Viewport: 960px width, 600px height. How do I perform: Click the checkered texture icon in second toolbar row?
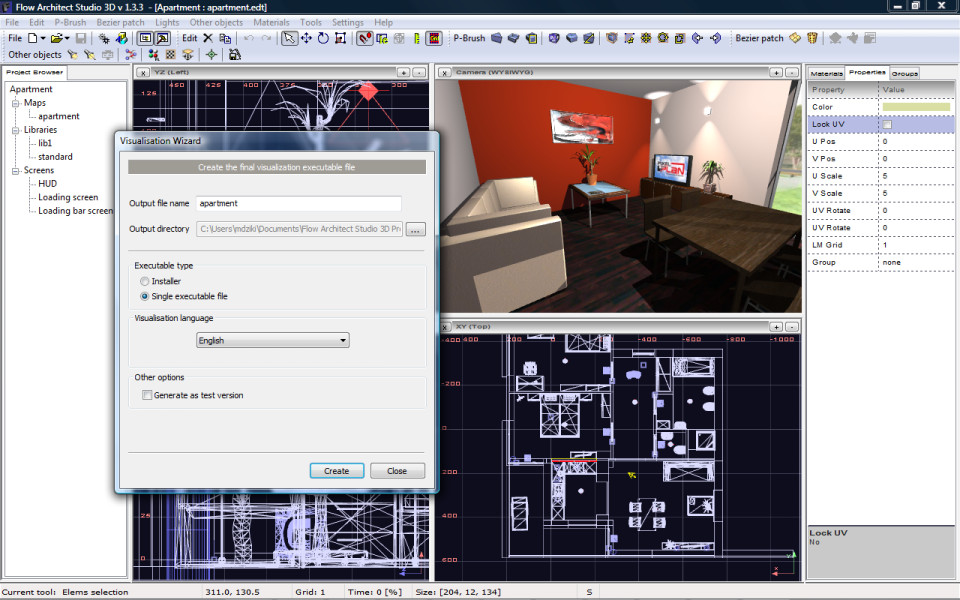click(x=171, y=54)
